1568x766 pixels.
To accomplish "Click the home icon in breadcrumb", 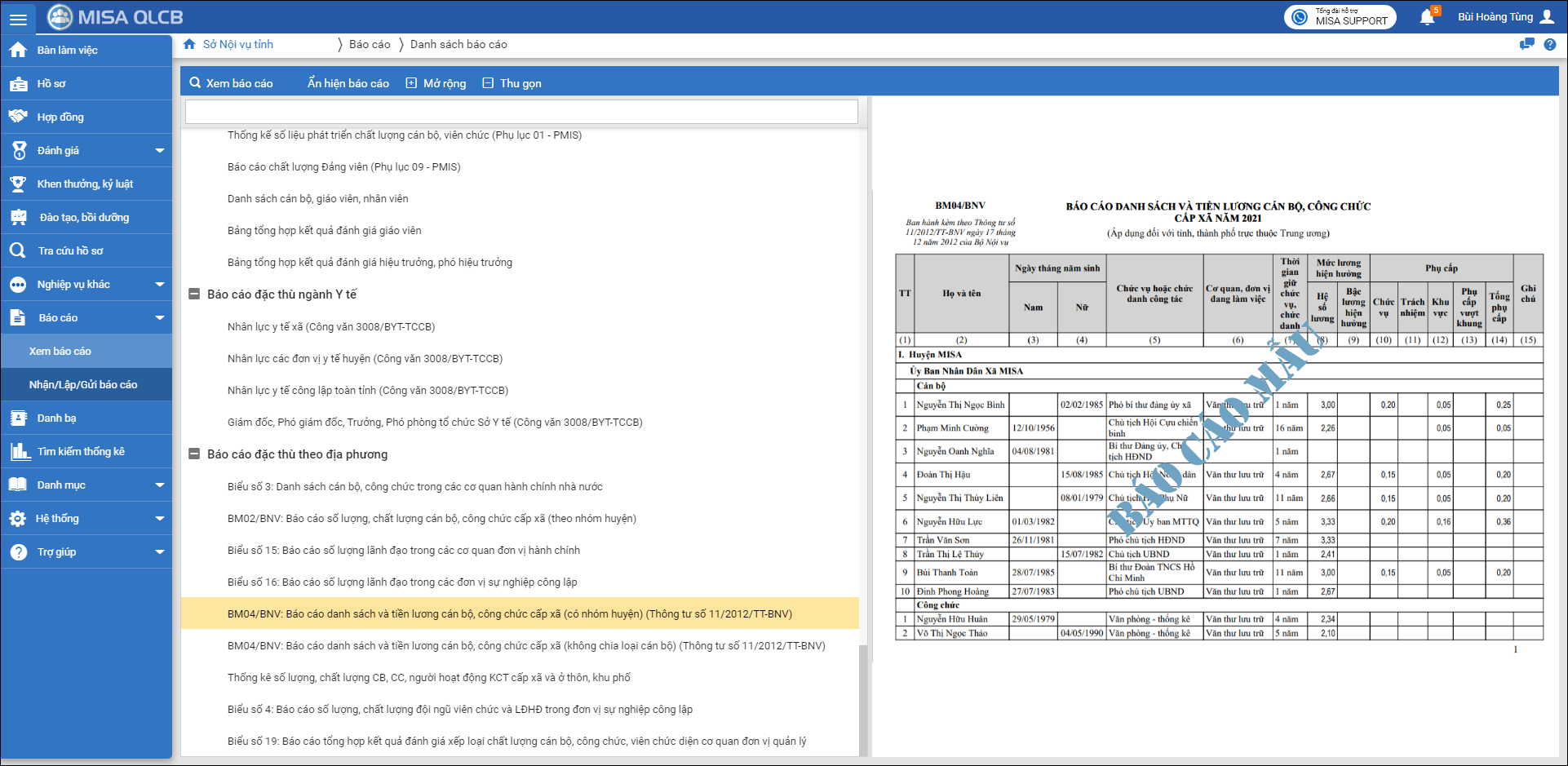I will 189,44.
